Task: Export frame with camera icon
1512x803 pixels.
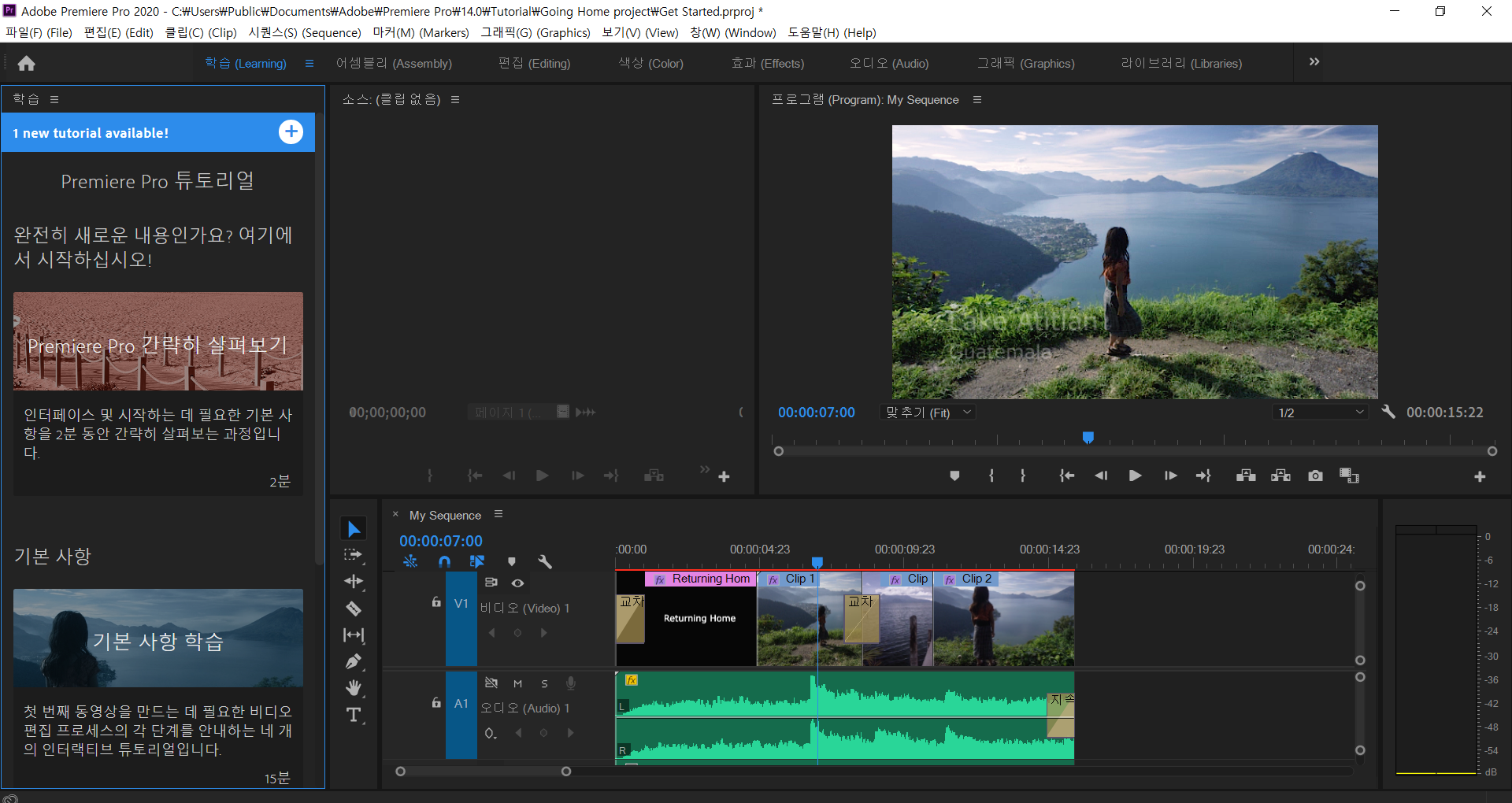Action: pos(1315,476)
